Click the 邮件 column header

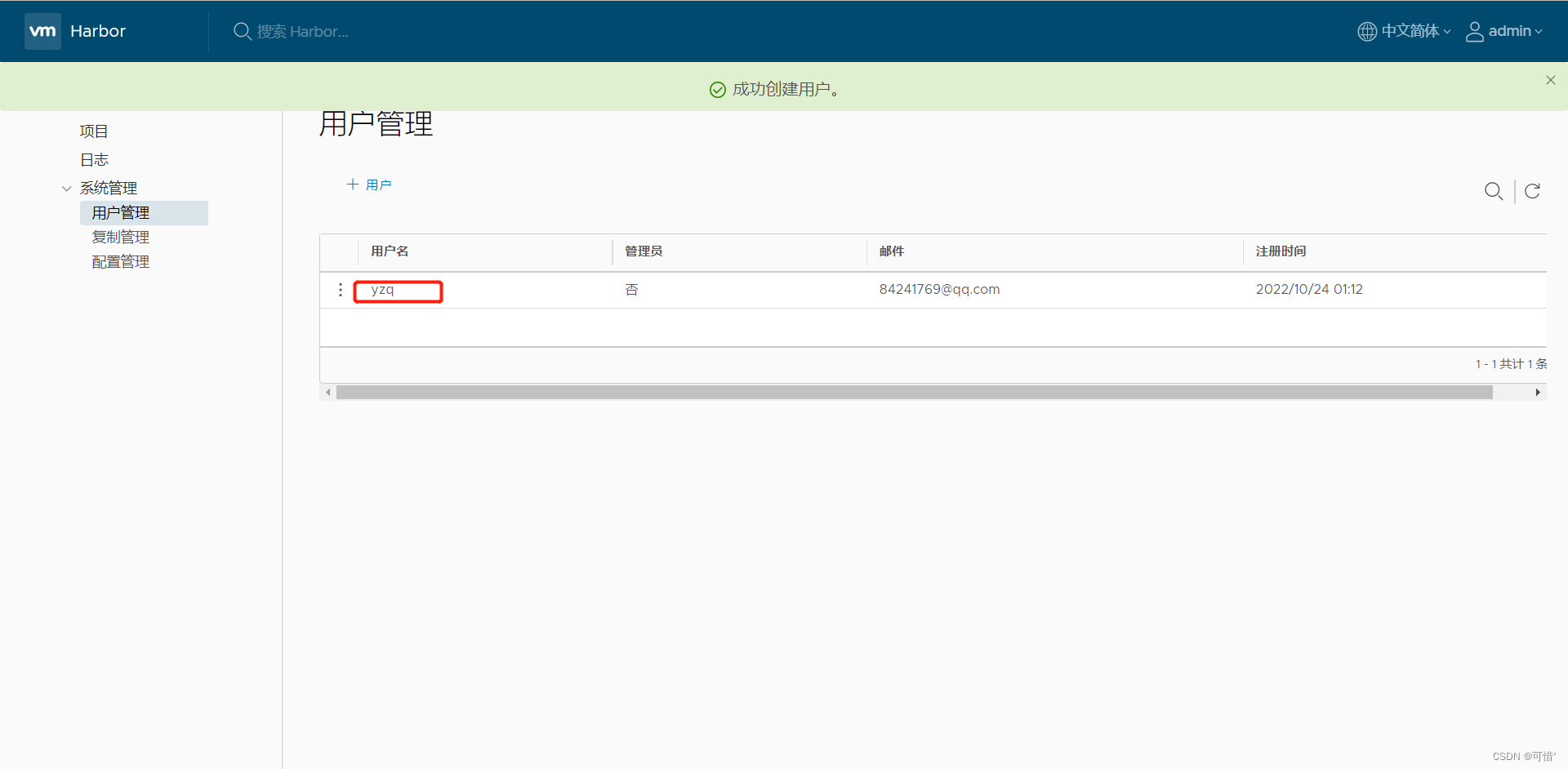pyautogui.click(x=892, y=251)
